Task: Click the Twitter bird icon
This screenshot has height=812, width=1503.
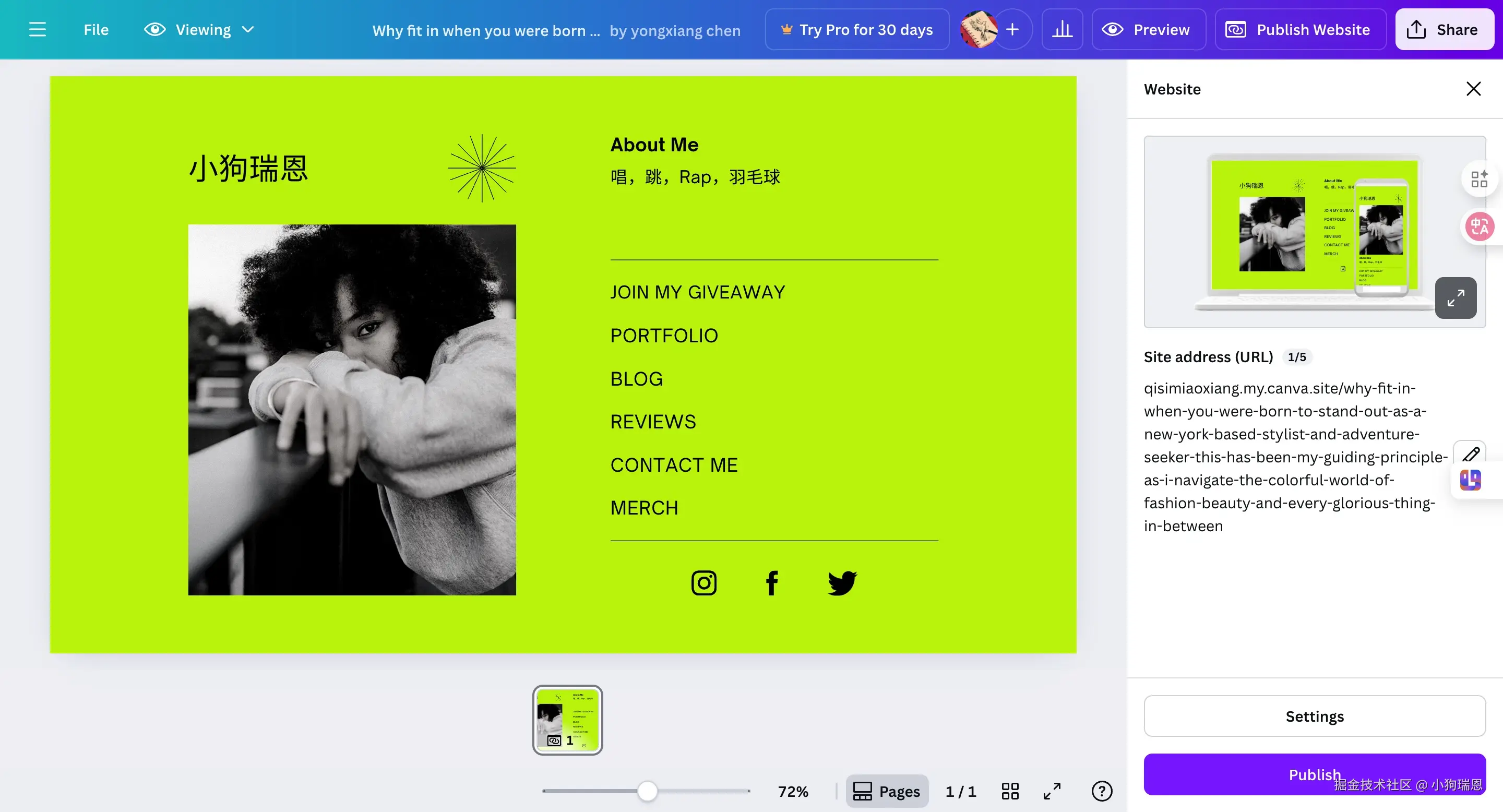Action: 841,582
